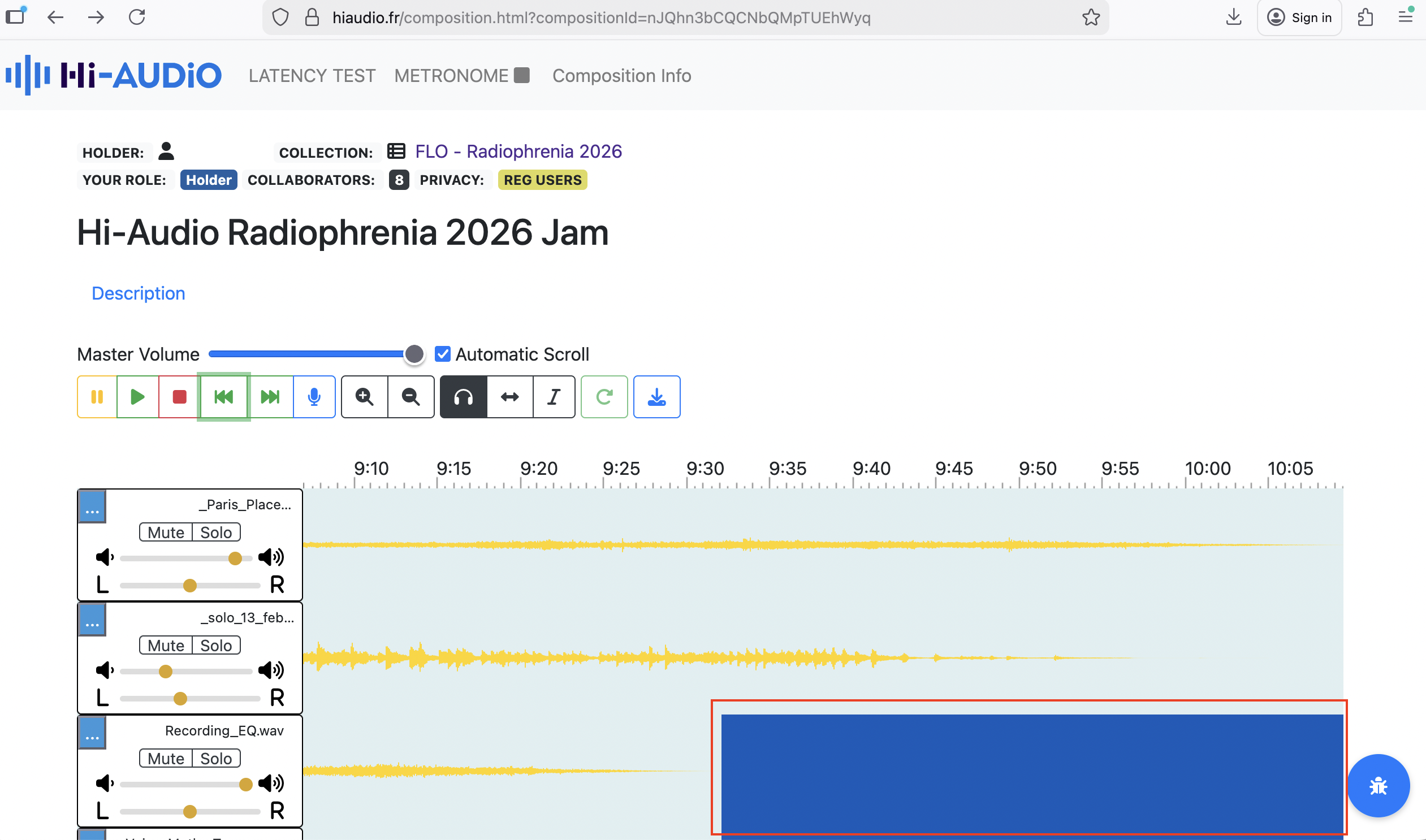1426x840 pixels.
Task: Select the microphone recording icon
Action: (x=314, y=397)
